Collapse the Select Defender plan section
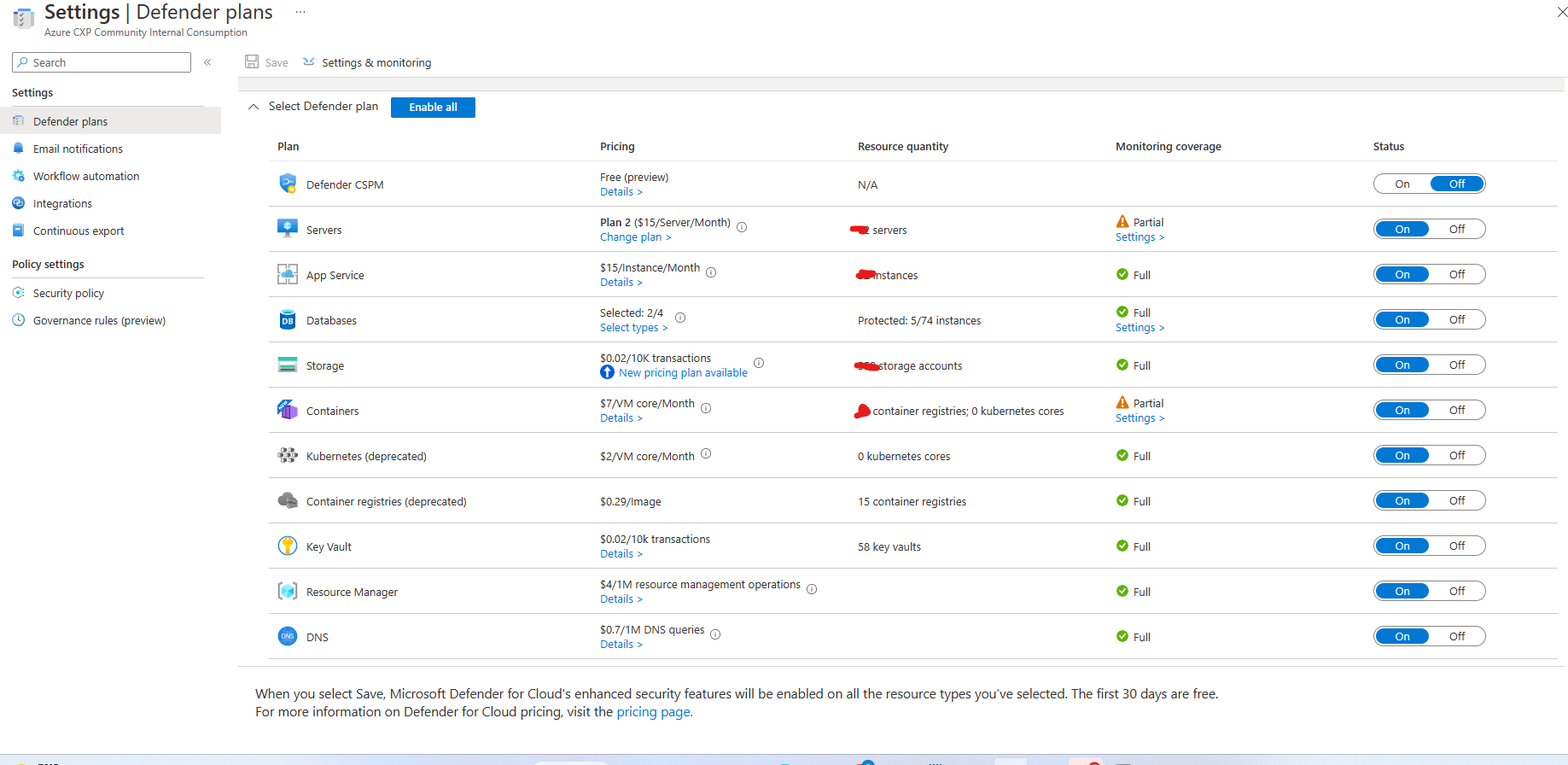 (x=254, y=107)
